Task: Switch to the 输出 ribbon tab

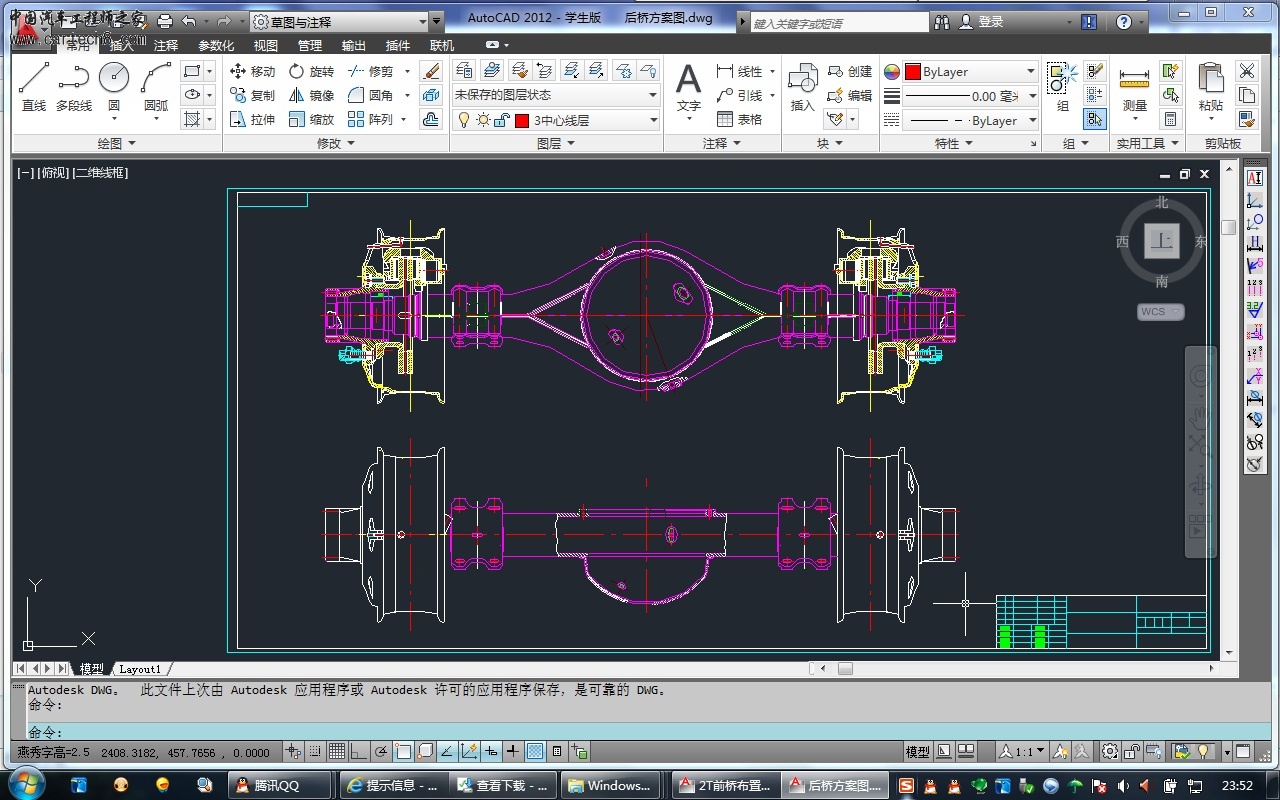Action: (x=354, y=45)
